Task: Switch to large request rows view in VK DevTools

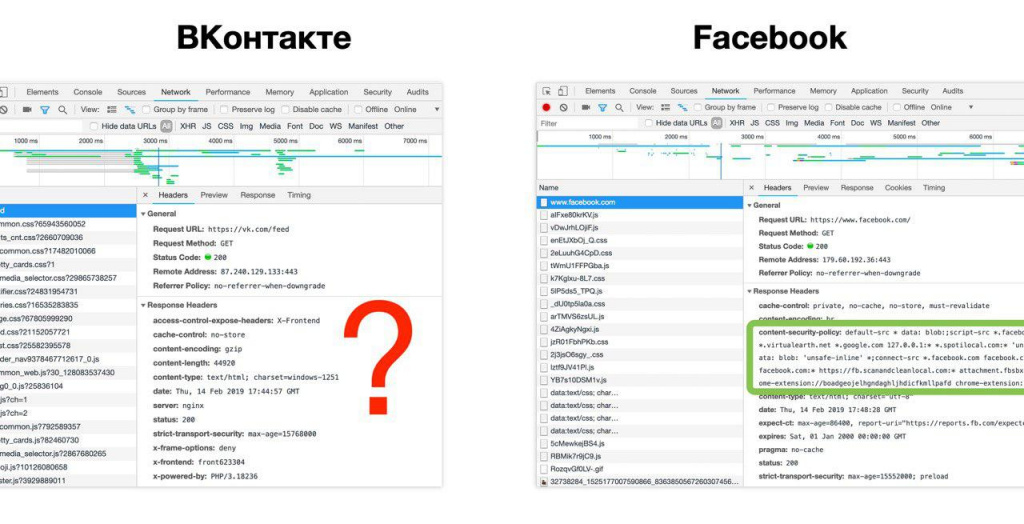Action: pyautogui.click(x=112, y=110)
